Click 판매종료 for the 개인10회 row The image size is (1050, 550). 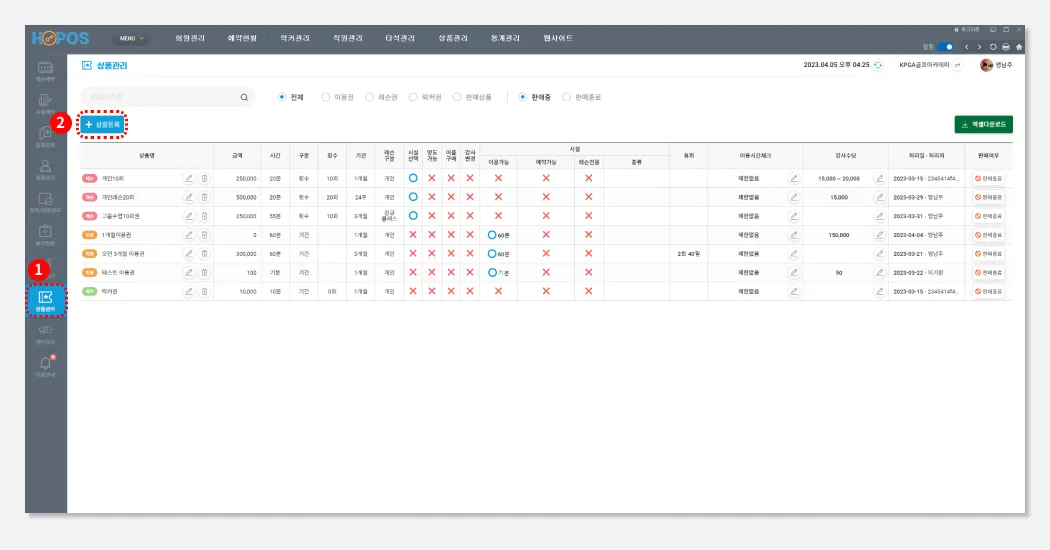[988, 179]
